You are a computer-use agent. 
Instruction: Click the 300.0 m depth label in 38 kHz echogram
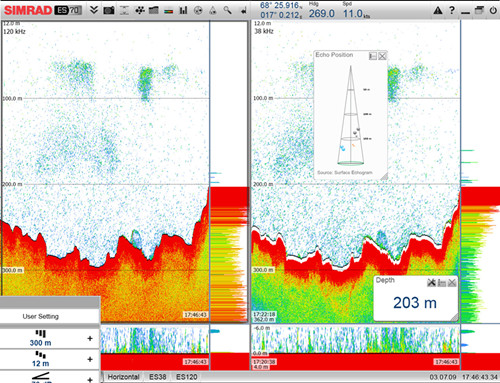[263, 270]
